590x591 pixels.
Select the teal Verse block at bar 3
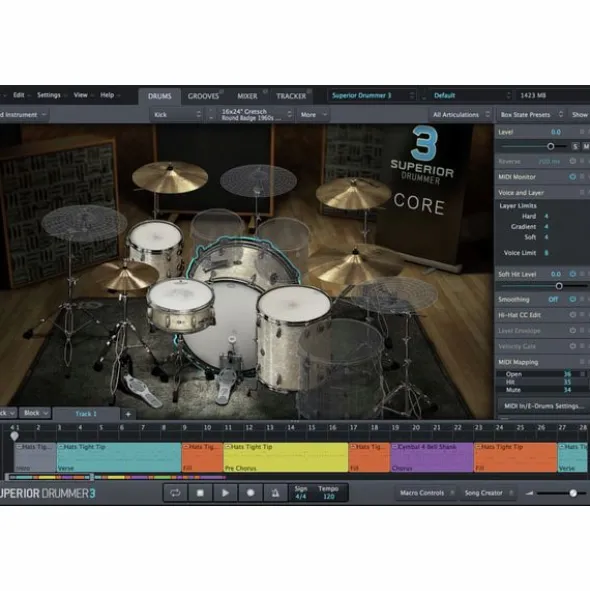pyautogui.click(x=119, y=457)
